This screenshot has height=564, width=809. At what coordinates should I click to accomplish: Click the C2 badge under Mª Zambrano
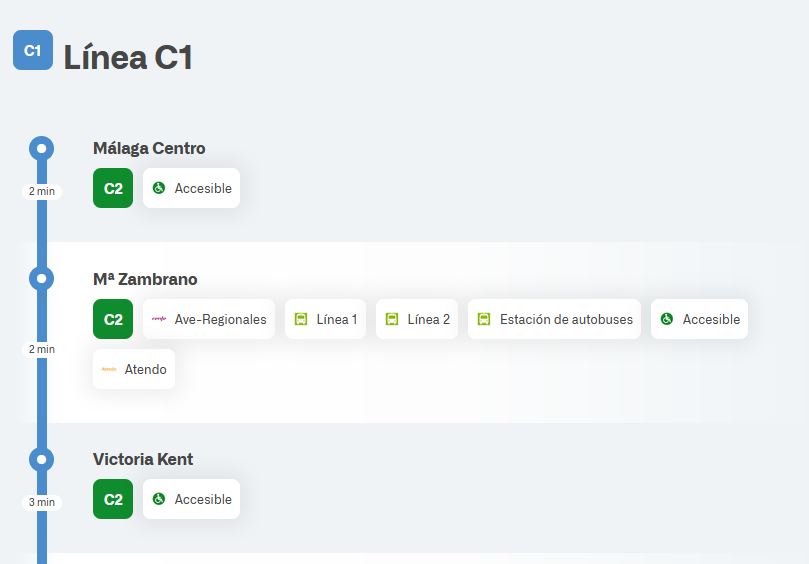click(x=113, y=319)
